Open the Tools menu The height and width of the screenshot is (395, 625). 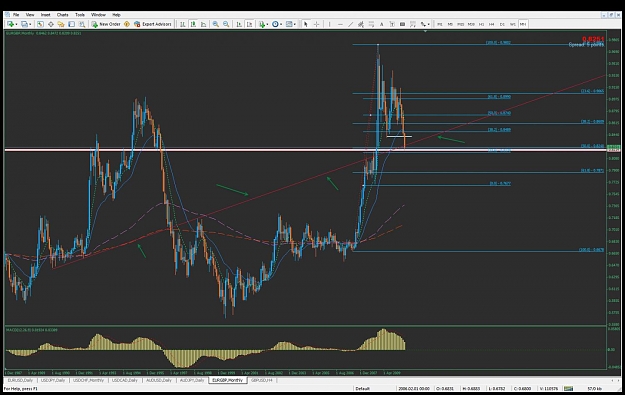point(80,15)
